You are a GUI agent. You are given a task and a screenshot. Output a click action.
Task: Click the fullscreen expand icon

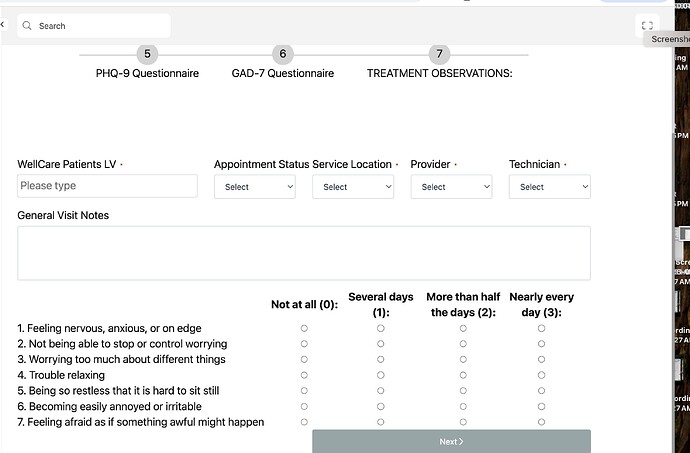[647, 26]
